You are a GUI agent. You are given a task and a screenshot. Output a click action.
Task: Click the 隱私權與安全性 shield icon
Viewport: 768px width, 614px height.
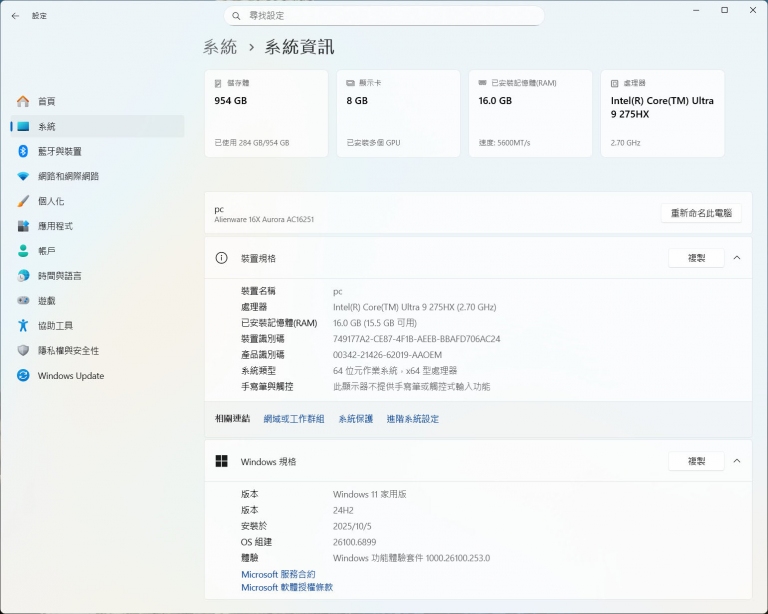click(x=23, y=351)
